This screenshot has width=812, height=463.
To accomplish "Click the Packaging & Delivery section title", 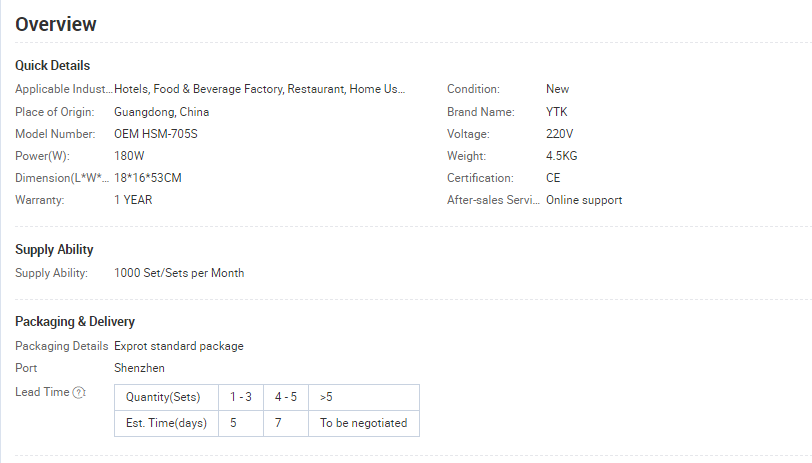I will [75, 322].
